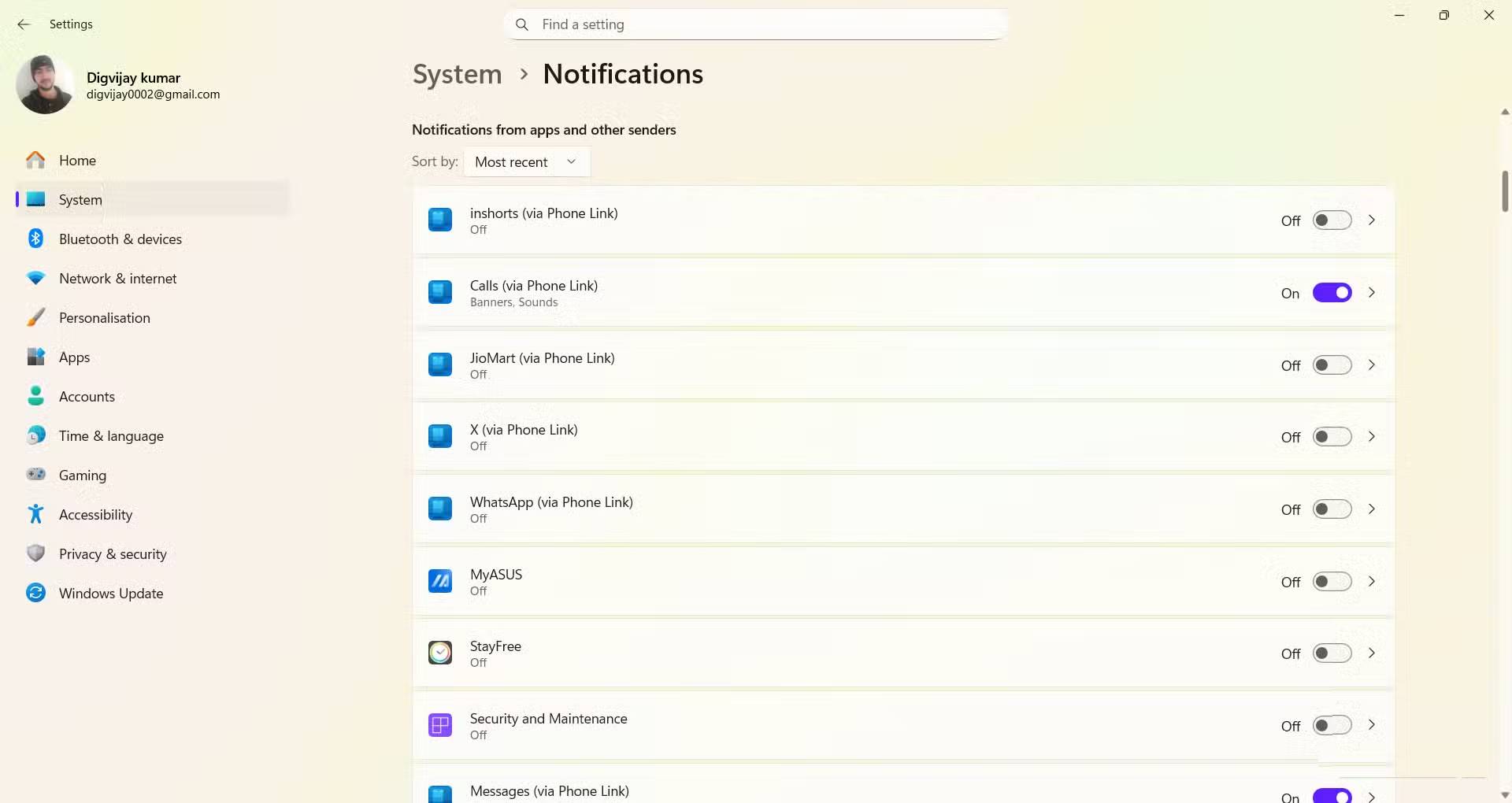Go to Home settings page
Image resolution: width=1512 pixels, height=803 pixels.
pyautogui.click(x=153, y=161)
